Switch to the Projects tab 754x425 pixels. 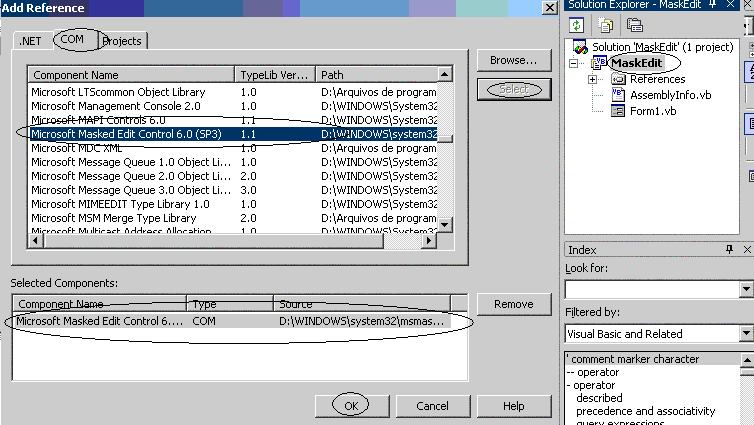pyautogui.click(x=123, y=41)
